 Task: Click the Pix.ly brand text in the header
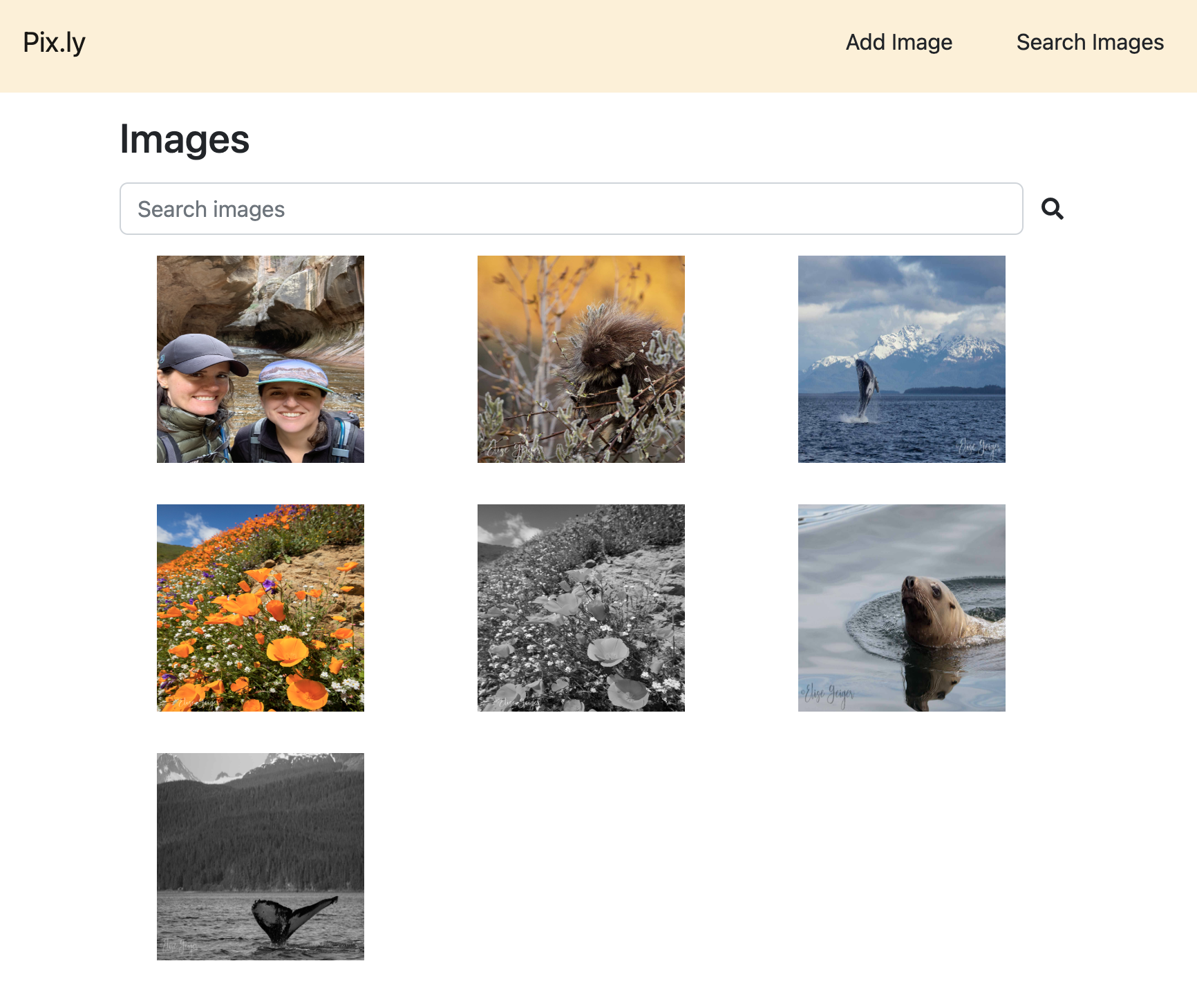(53, 41)
